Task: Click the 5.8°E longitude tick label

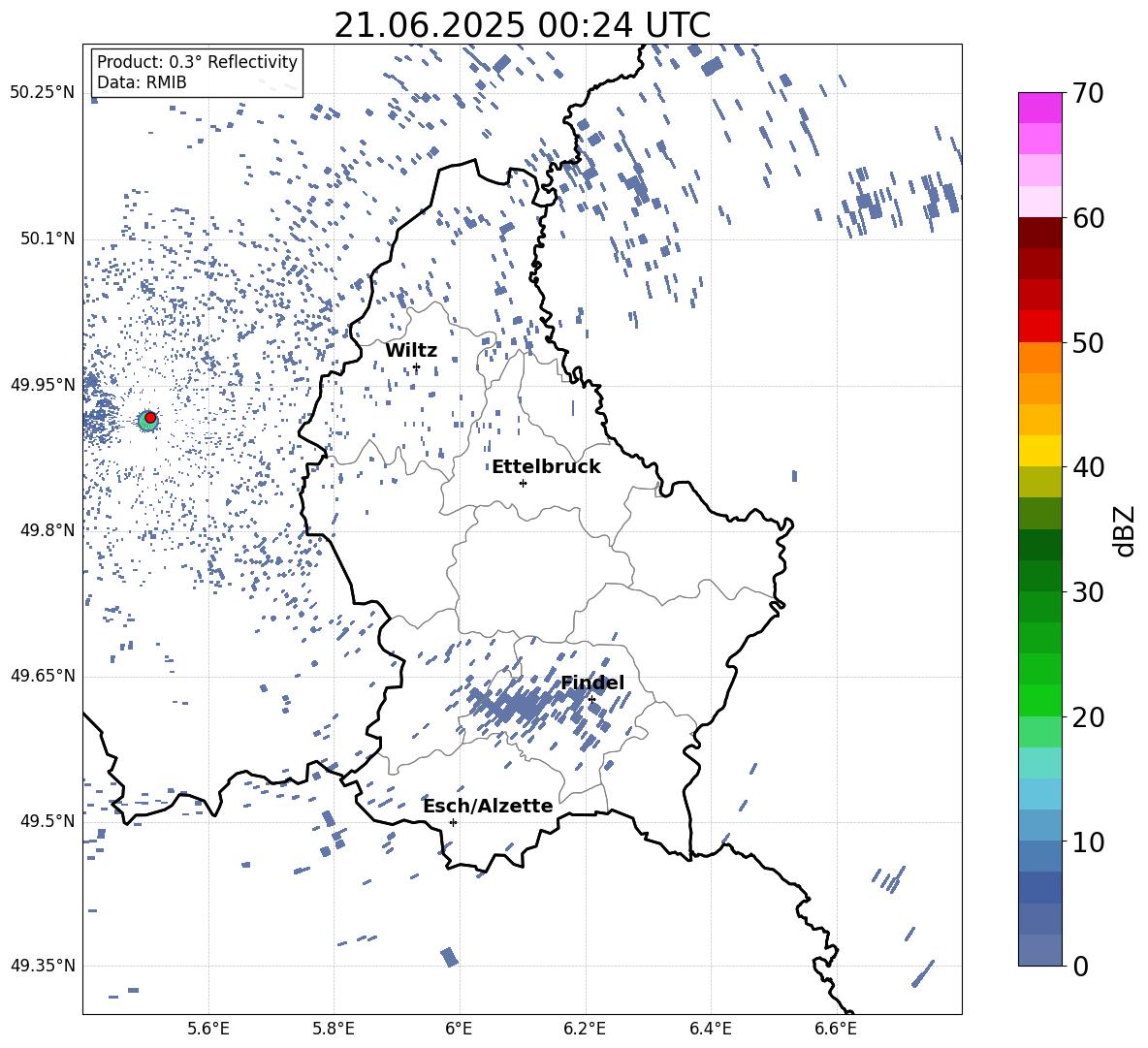Action: (x=334, y=1029)
